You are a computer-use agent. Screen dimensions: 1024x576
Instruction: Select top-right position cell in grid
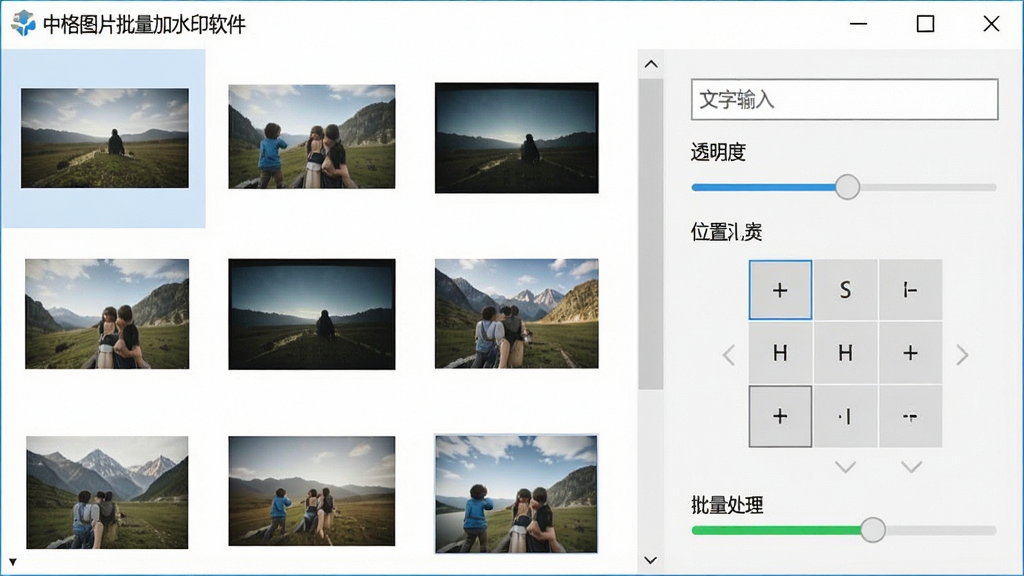[x=910, y=290]
